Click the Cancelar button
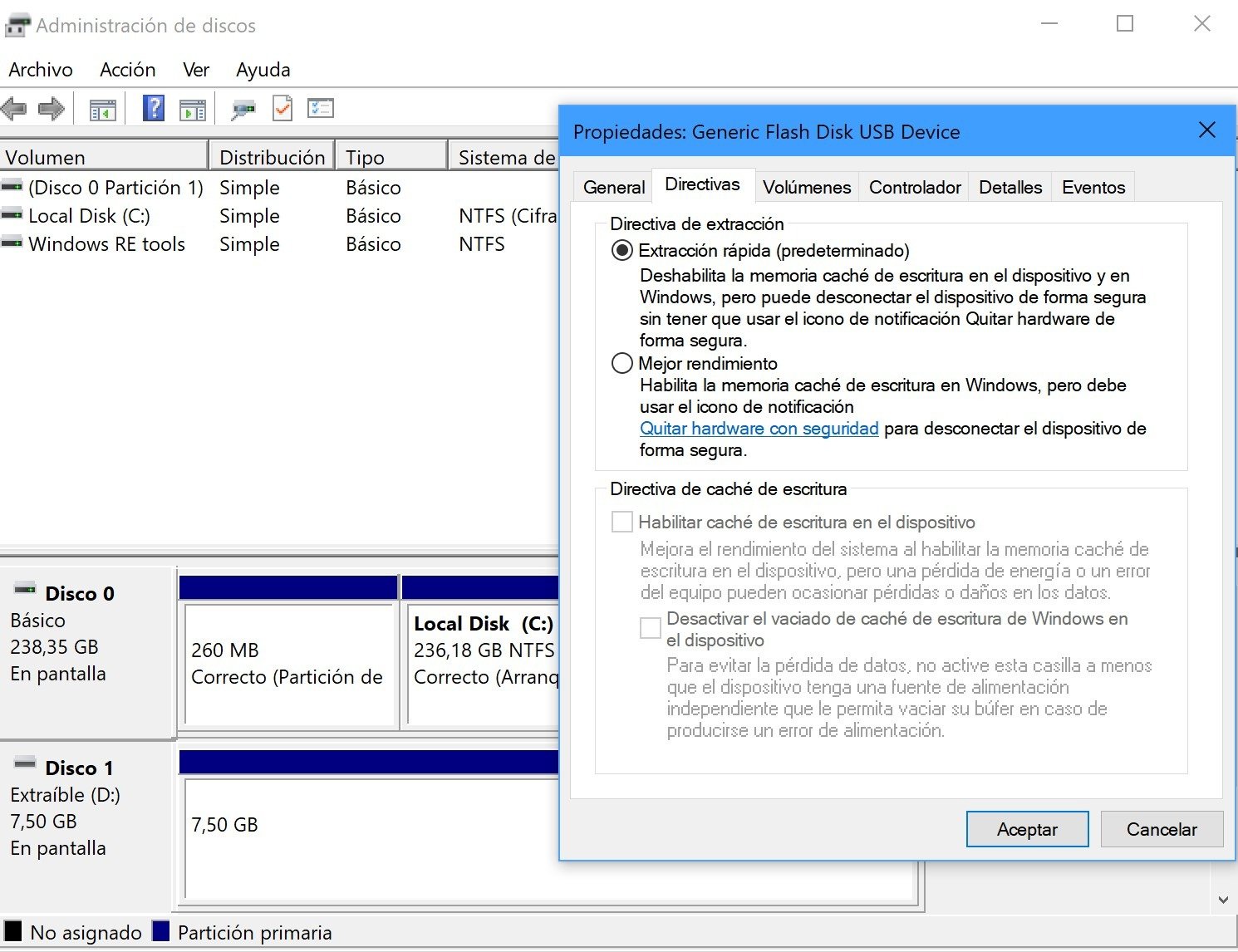 1161,828
